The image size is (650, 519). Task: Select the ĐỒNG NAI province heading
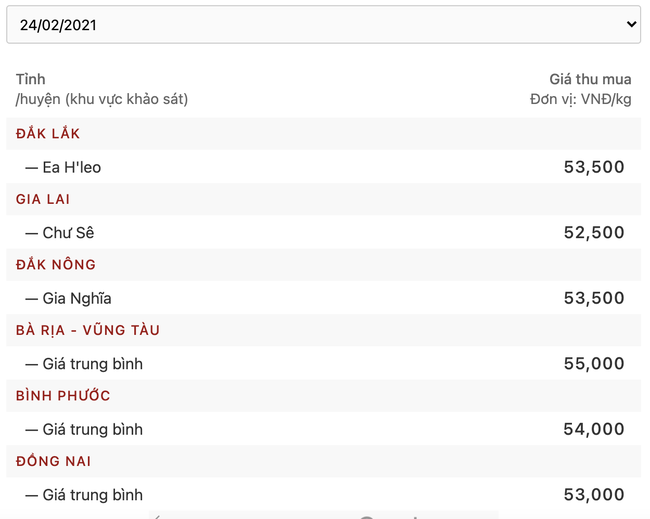click(x=53, y=461)
